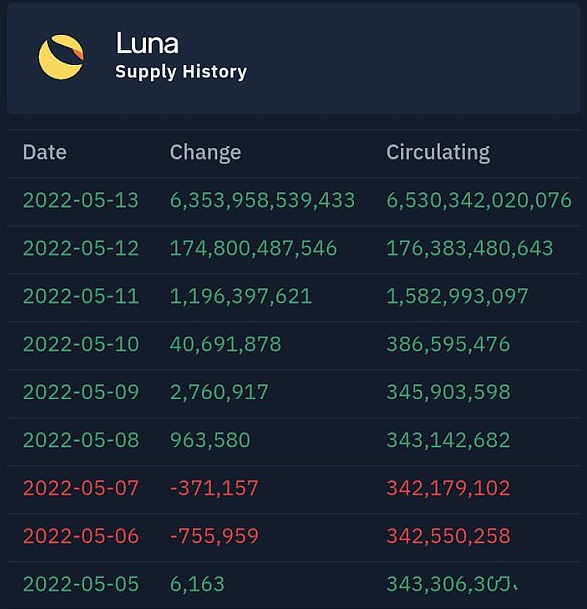Viewport: 587px width, 609px height.
Task: Click circulating value 6,530,342,020,076
Action: 479,201
